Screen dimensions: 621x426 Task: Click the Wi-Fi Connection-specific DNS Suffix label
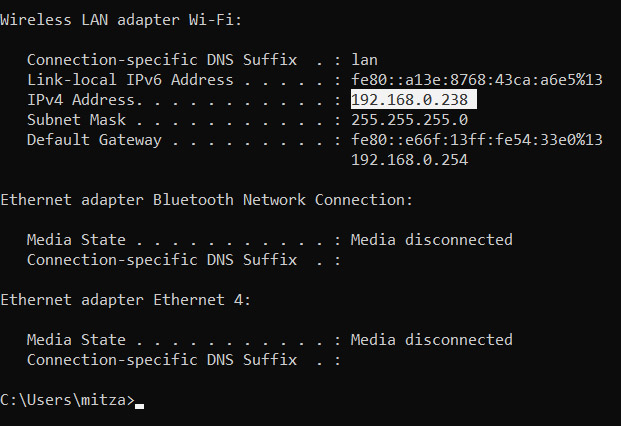pos(162,60)
